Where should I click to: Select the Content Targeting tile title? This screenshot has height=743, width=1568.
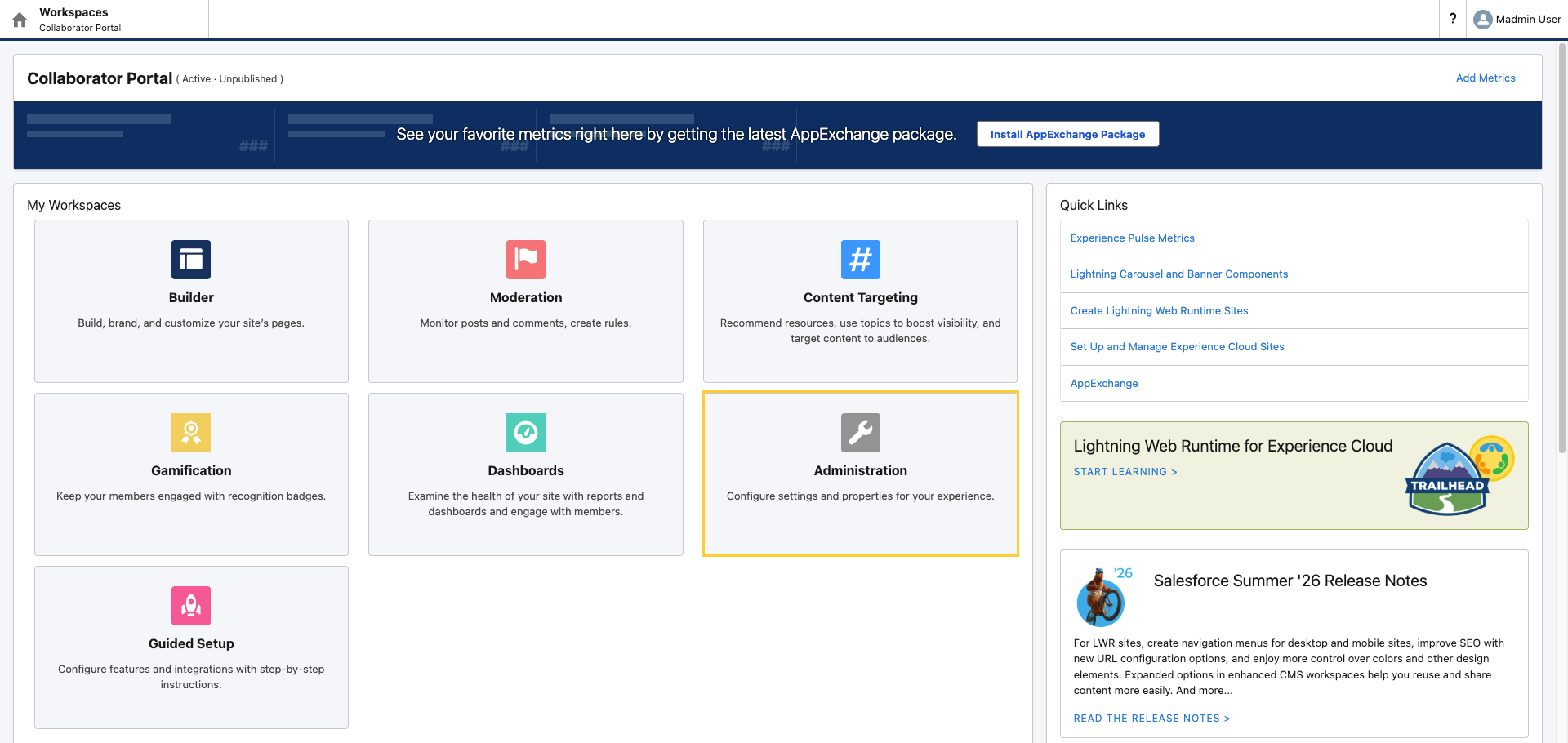click(861, 298)
